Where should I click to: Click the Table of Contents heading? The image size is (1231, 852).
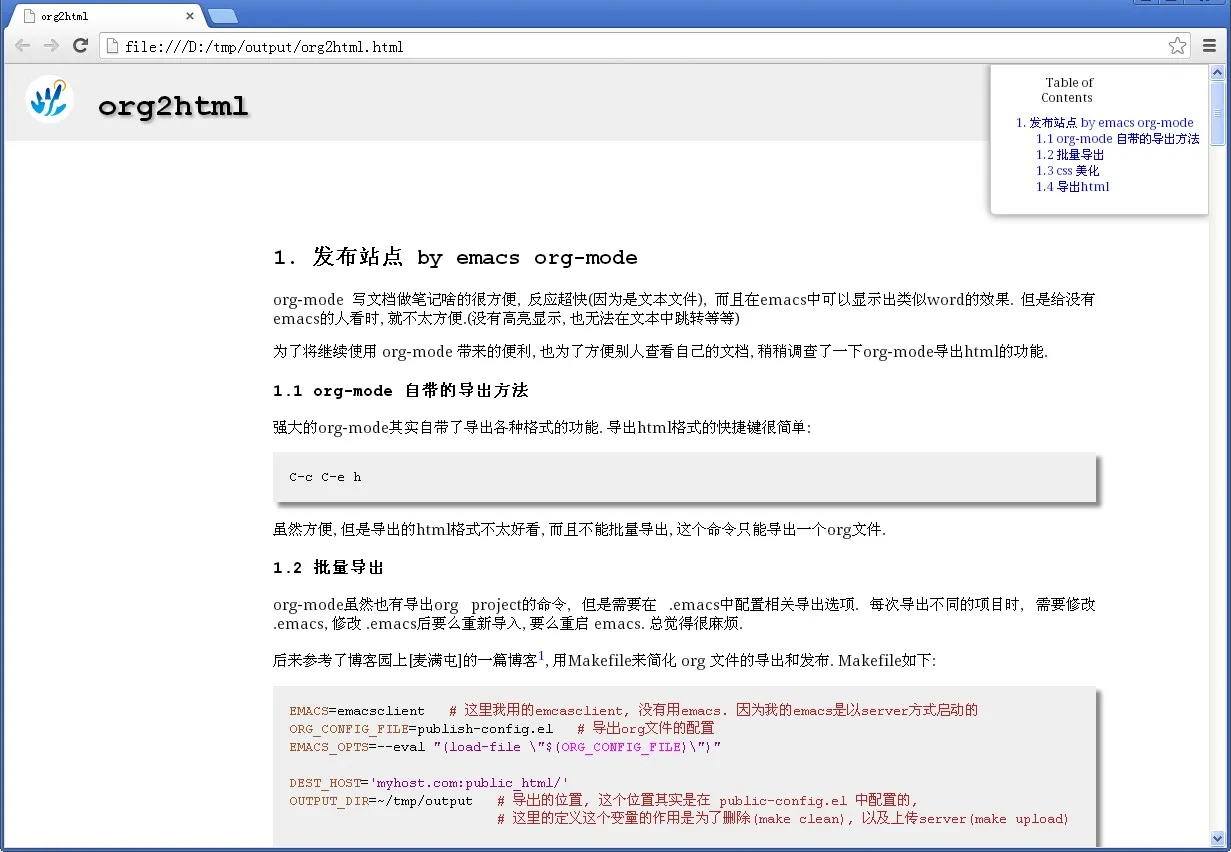pyautogui.click(x=1068, y=90)
